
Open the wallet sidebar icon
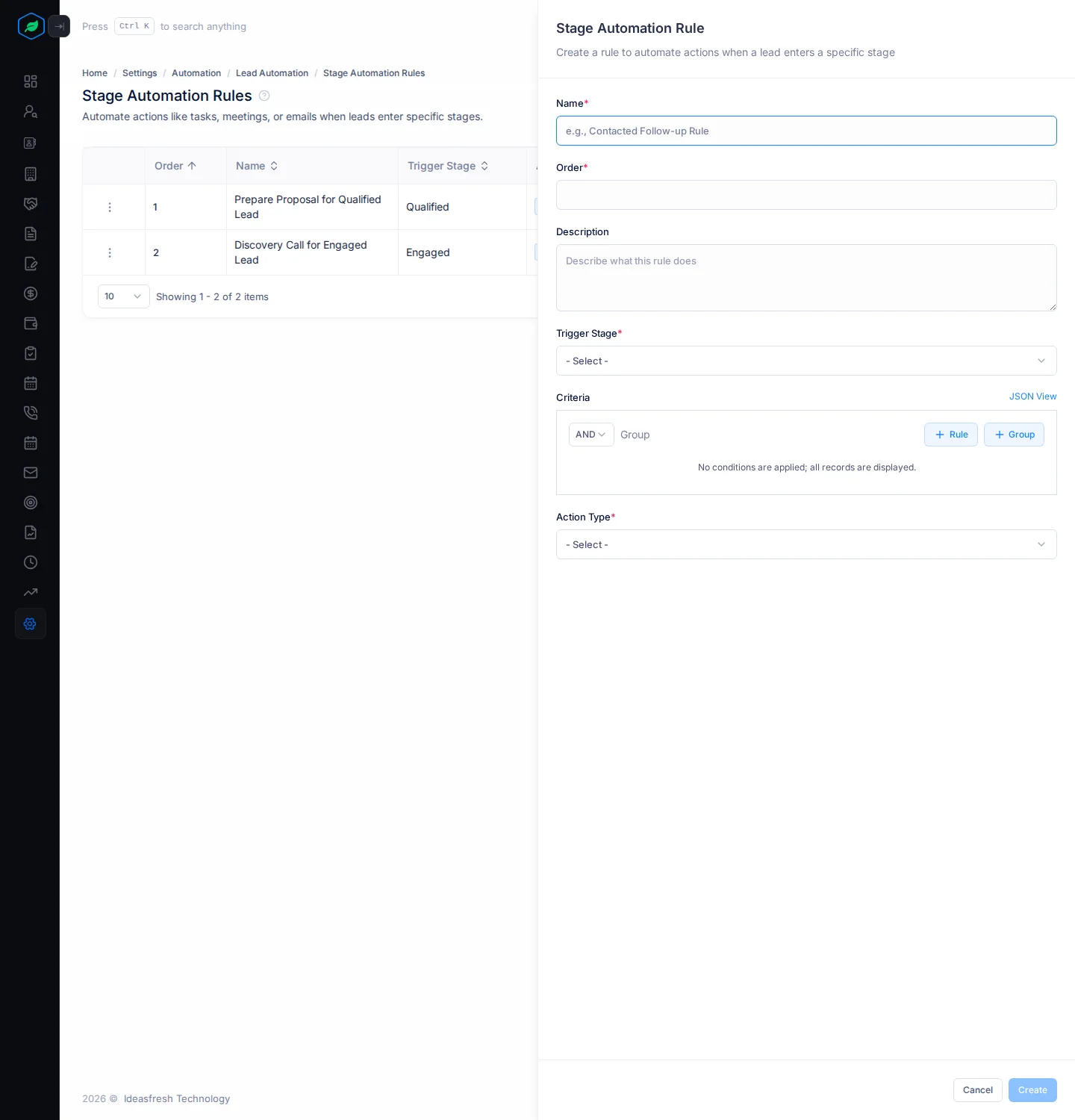pos(31,323)
